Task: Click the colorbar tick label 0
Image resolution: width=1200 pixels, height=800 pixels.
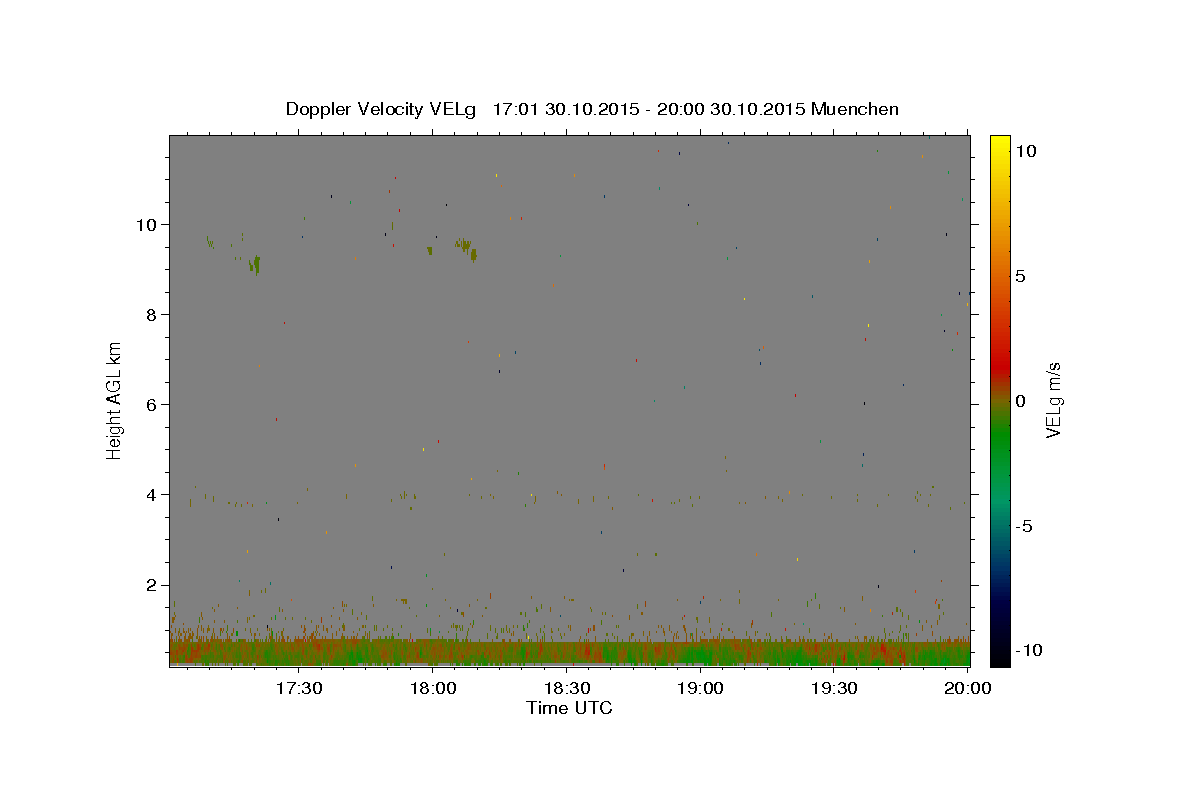Action: (1020, 401)
